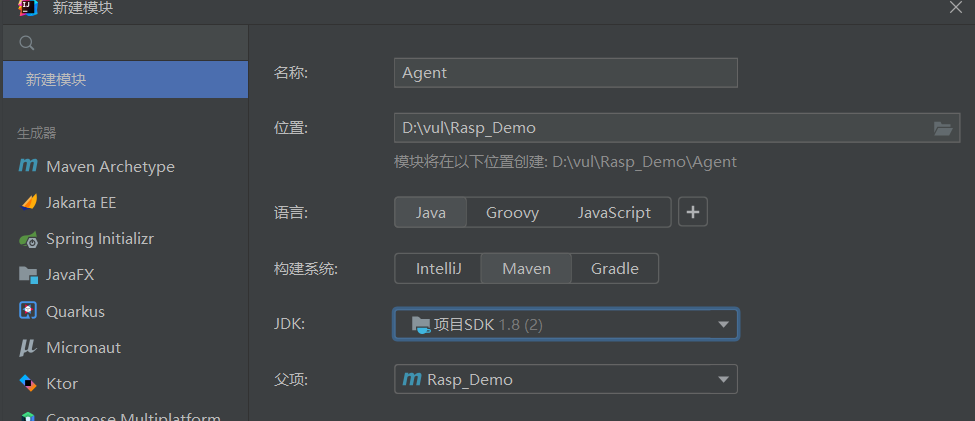Pick Gradle as build system
Viewport: 975px width, 421px height.
click(615, 268)
